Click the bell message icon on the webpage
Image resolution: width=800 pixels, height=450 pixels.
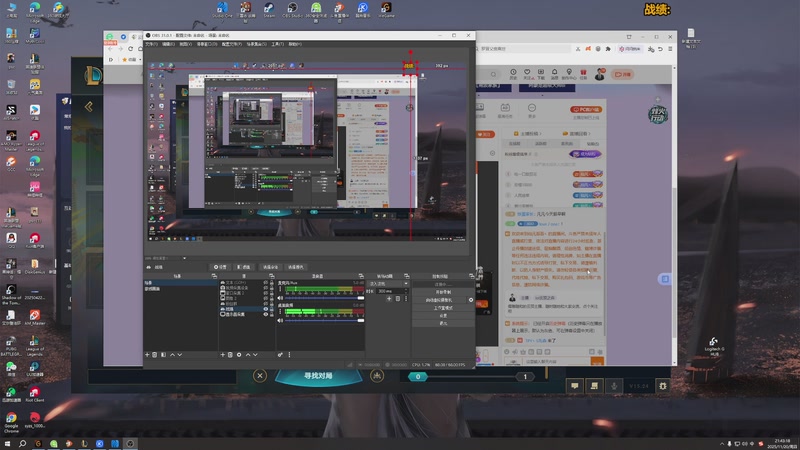555,74
